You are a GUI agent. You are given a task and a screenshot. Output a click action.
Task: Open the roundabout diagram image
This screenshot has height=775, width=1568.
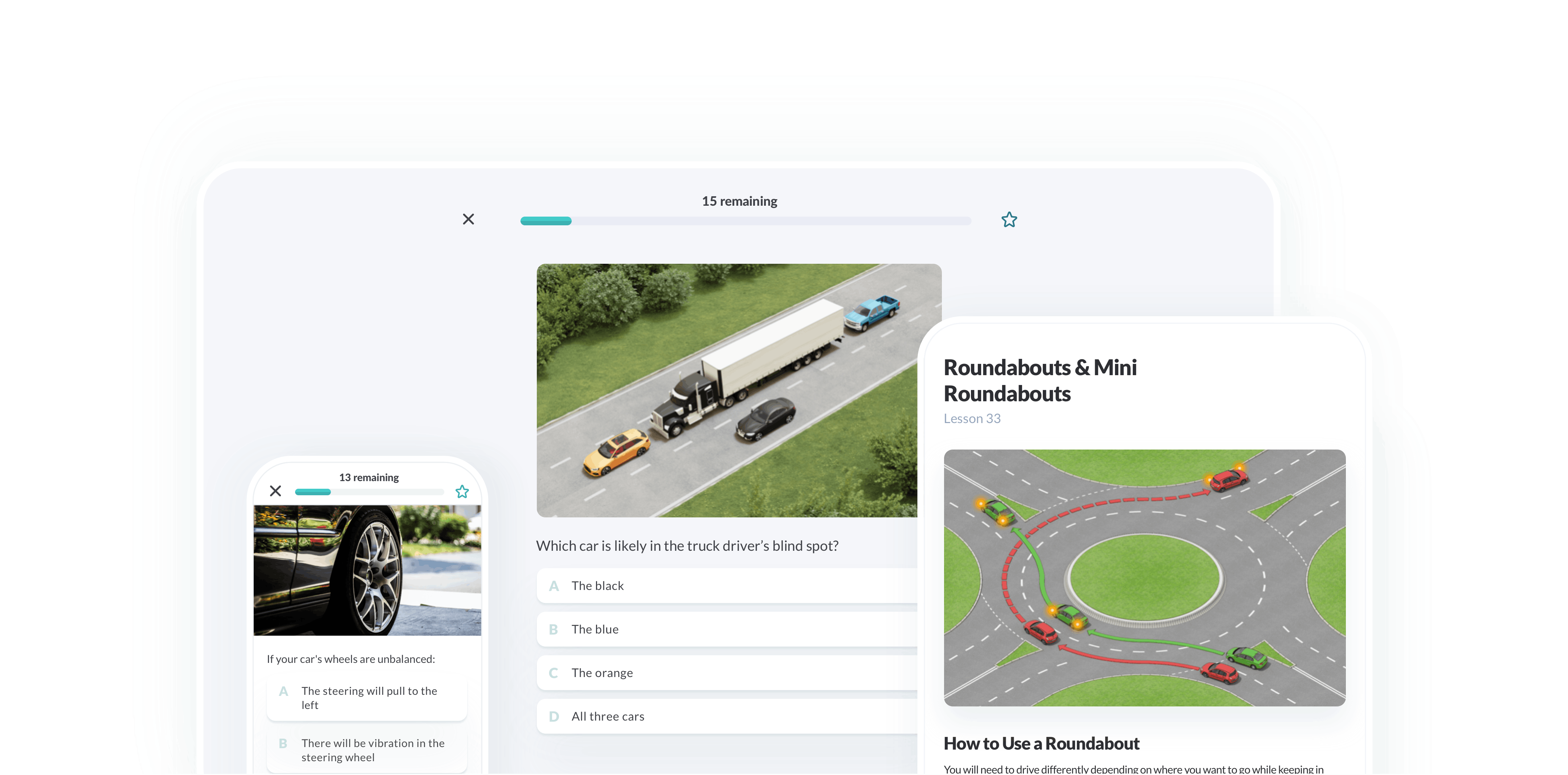(x=1144, y=577)
